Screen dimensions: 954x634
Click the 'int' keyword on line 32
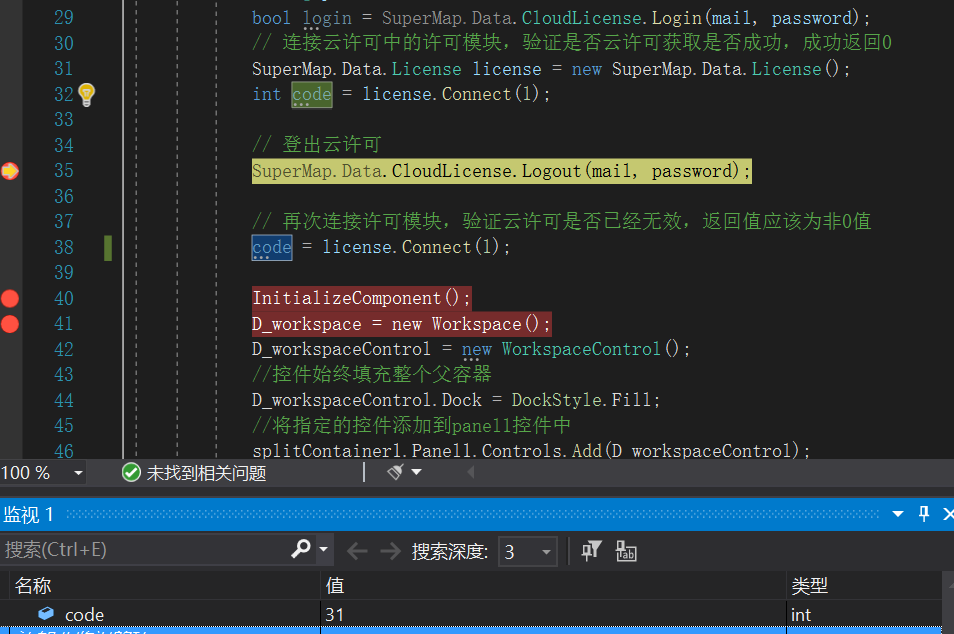click(267, 94)
